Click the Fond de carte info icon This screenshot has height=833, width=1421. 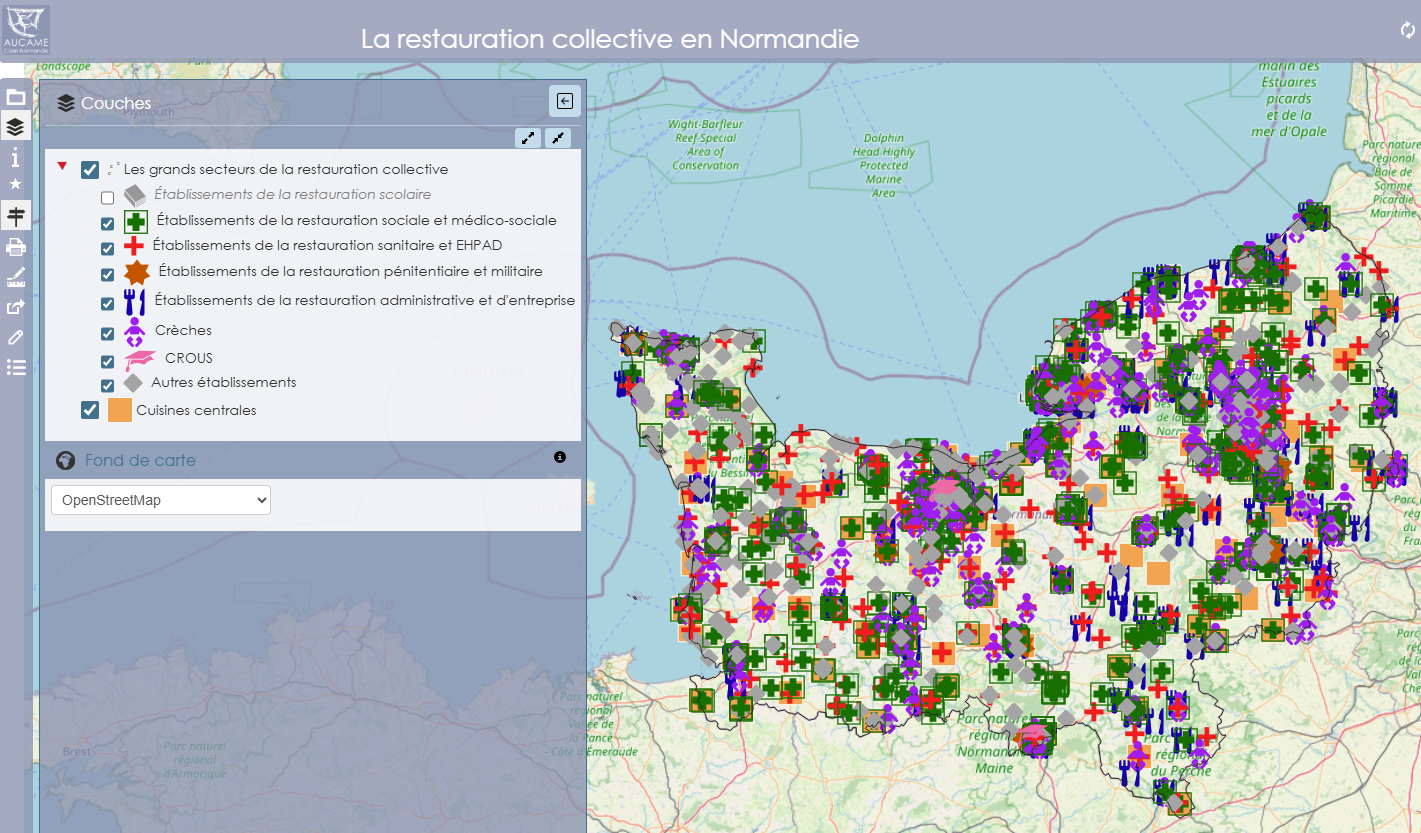[560, 457]
